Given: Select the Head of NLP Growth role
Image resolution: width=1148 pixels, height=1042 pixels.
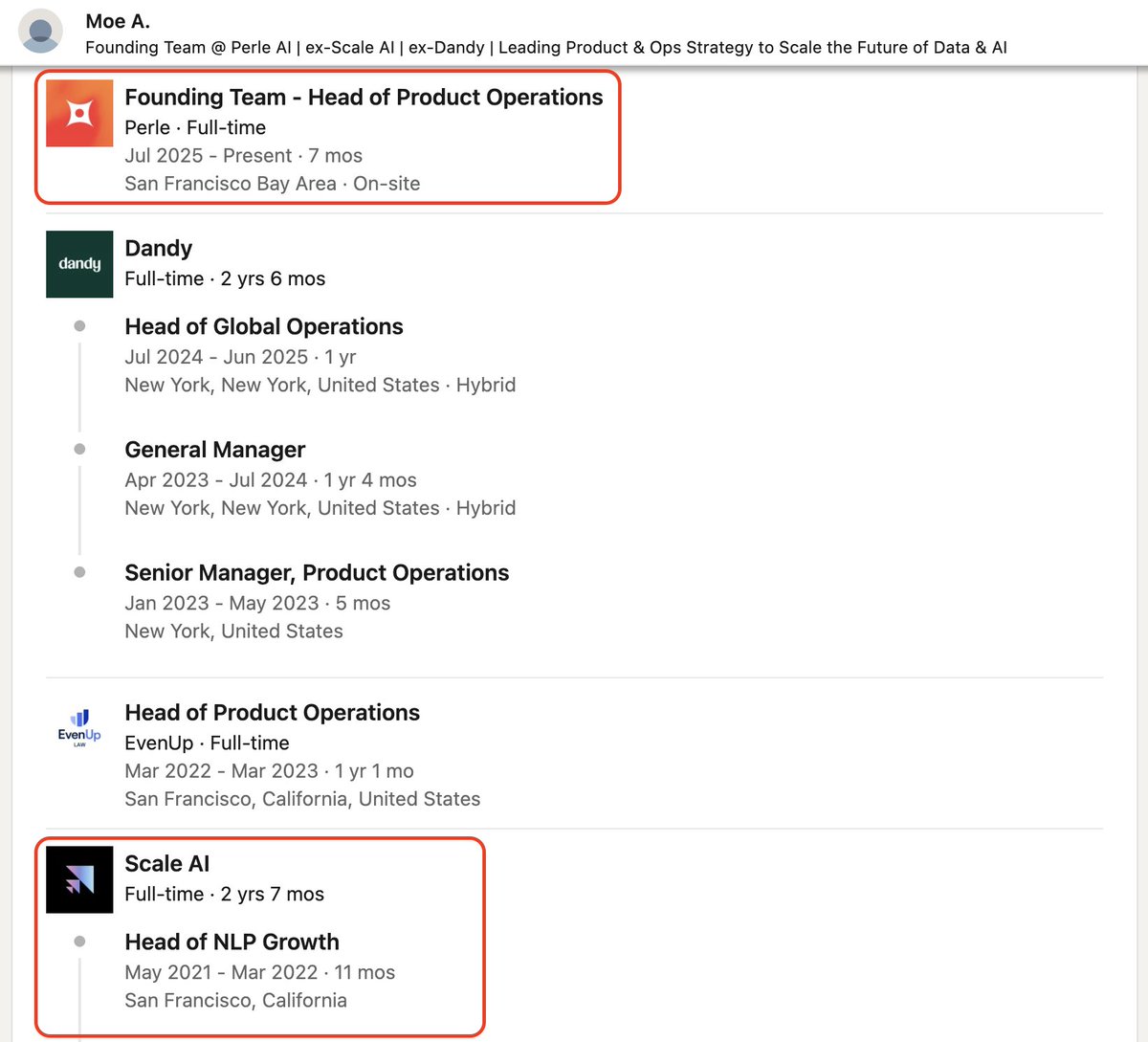Looking at the screenshot, I should pyautogui.click(x=232, y=942).
